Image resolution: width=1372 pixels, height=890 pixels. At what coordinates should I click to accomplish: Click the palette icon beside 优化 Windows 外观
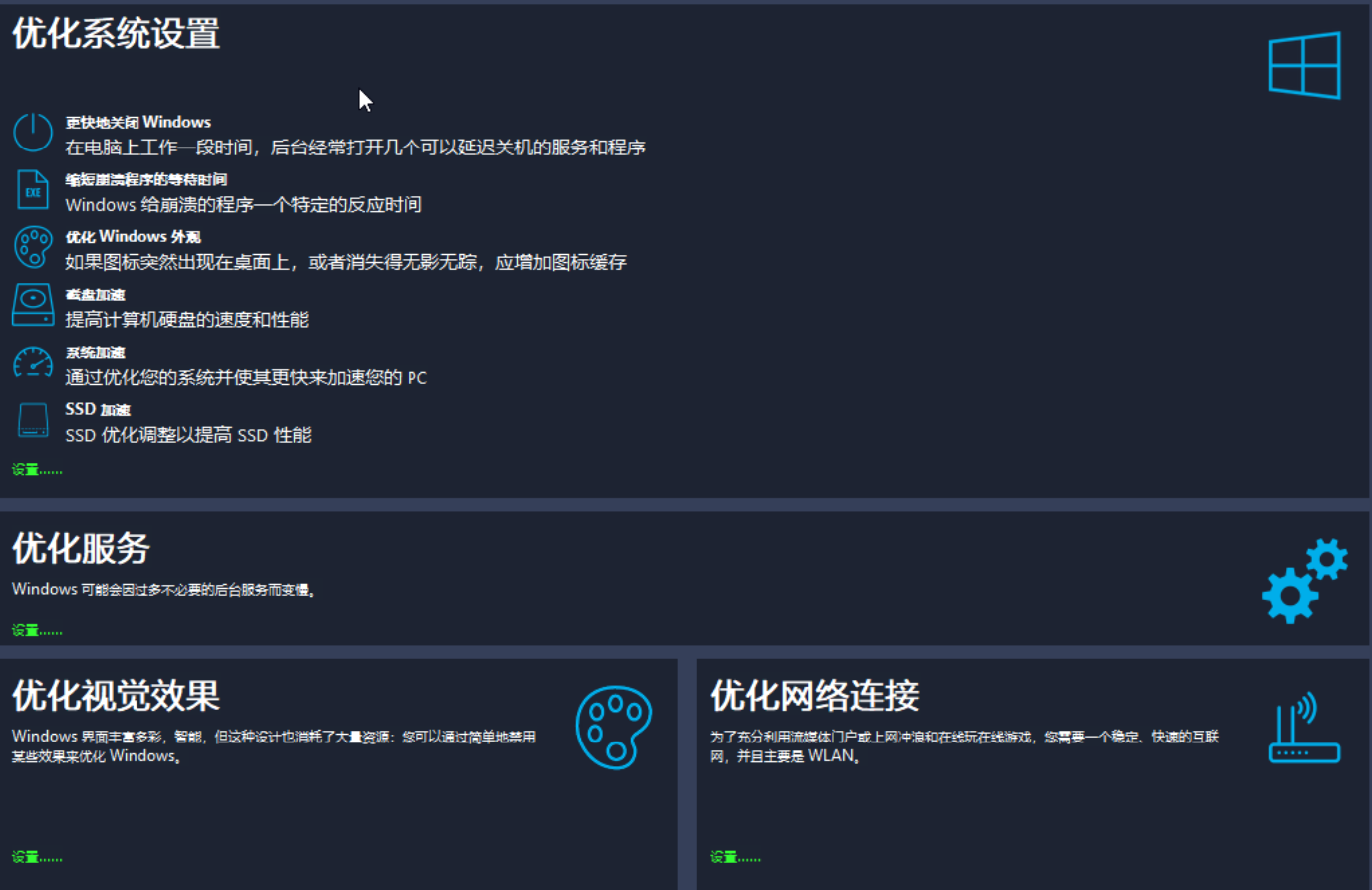point(32,247)
